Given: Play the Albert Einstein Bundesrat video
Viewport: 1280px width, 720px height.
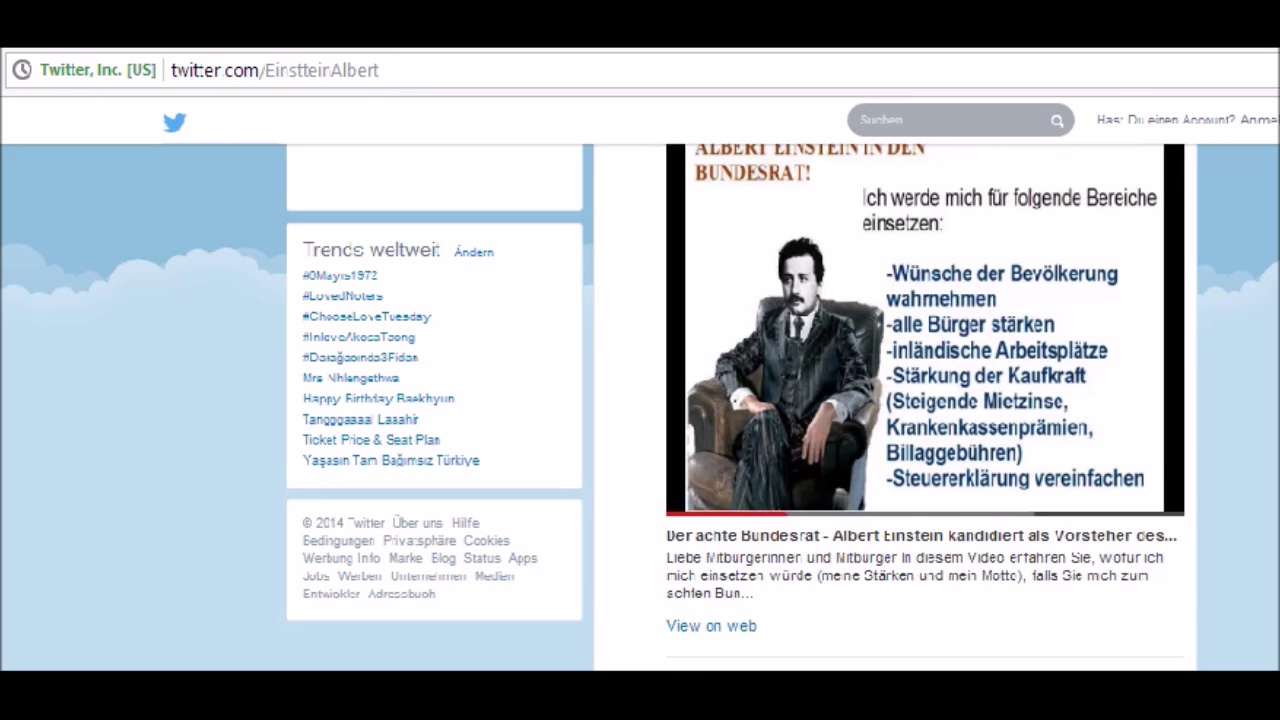Looking at the screenshot, I should click(x=924, y=328).
